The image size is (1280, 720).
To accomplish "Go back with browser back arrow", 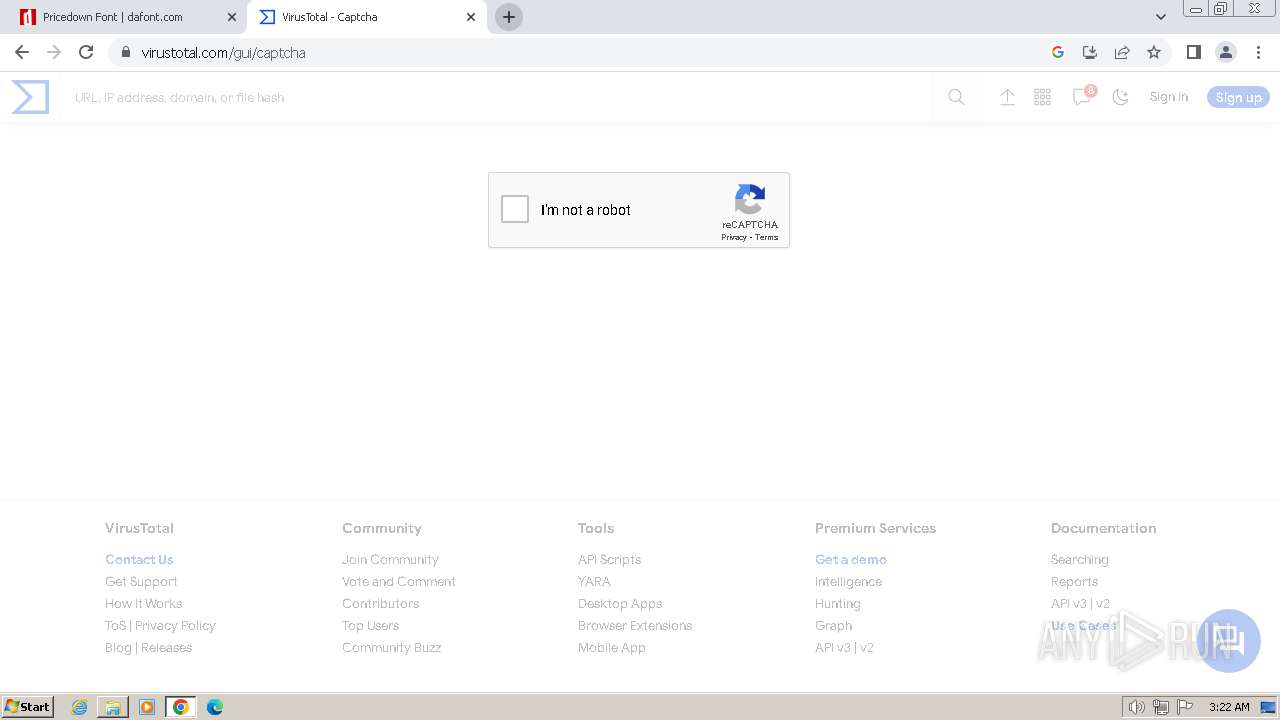I will pos(22,52).
